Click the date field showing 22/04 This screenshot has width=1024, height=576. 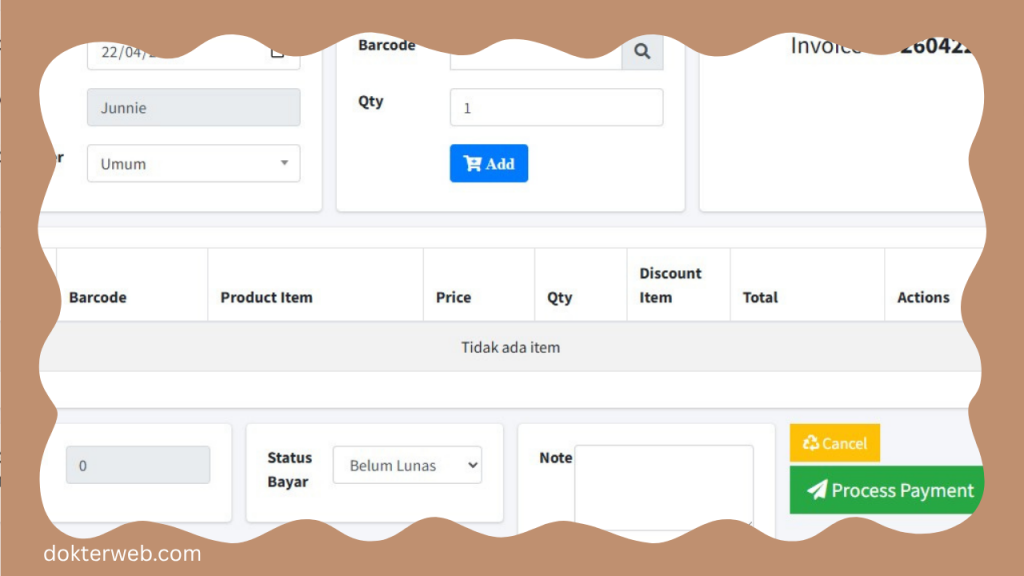point(170,54)
